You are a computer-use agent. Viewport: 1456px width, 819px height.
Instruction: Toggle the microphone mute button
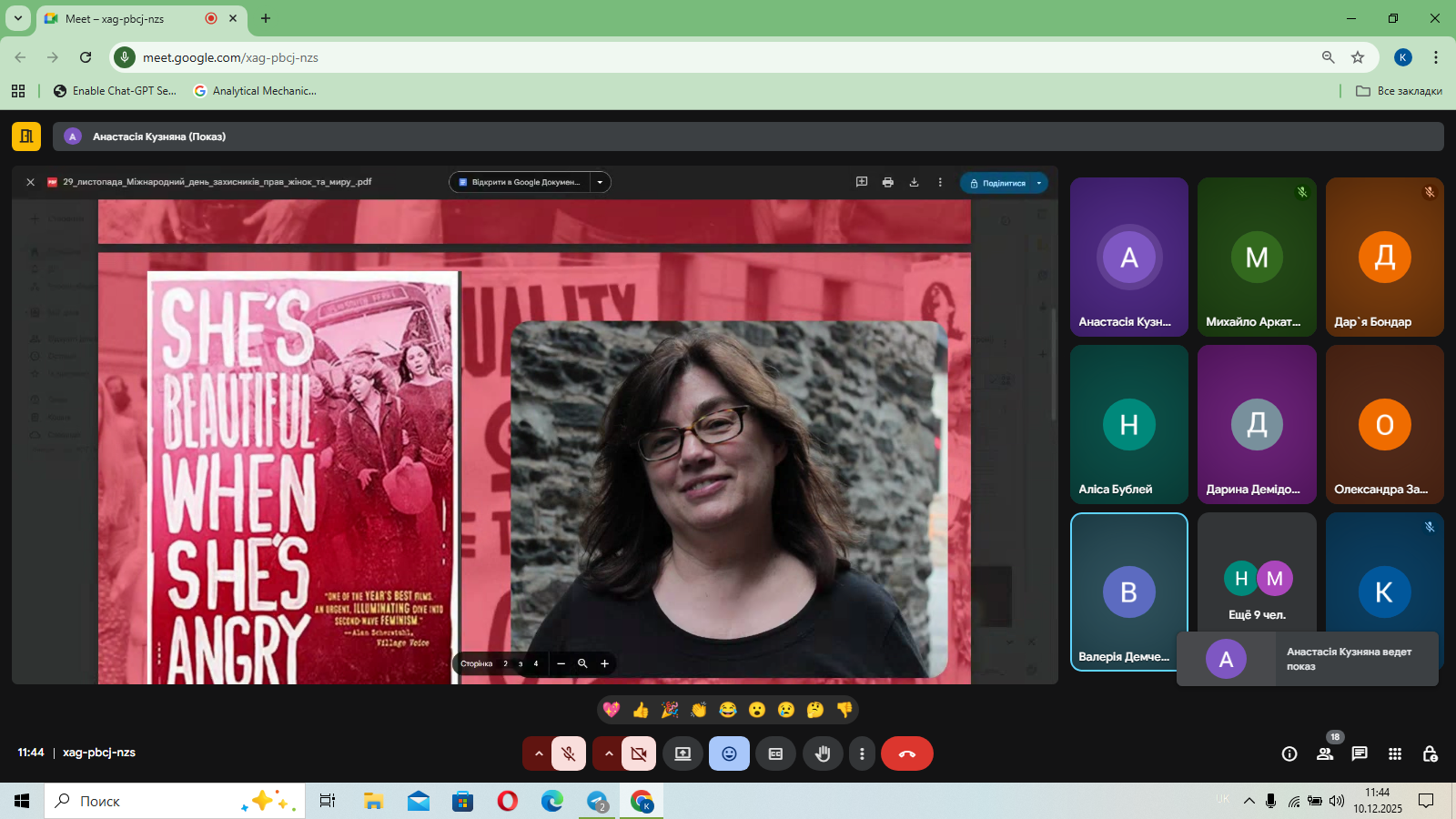point(569,753)
